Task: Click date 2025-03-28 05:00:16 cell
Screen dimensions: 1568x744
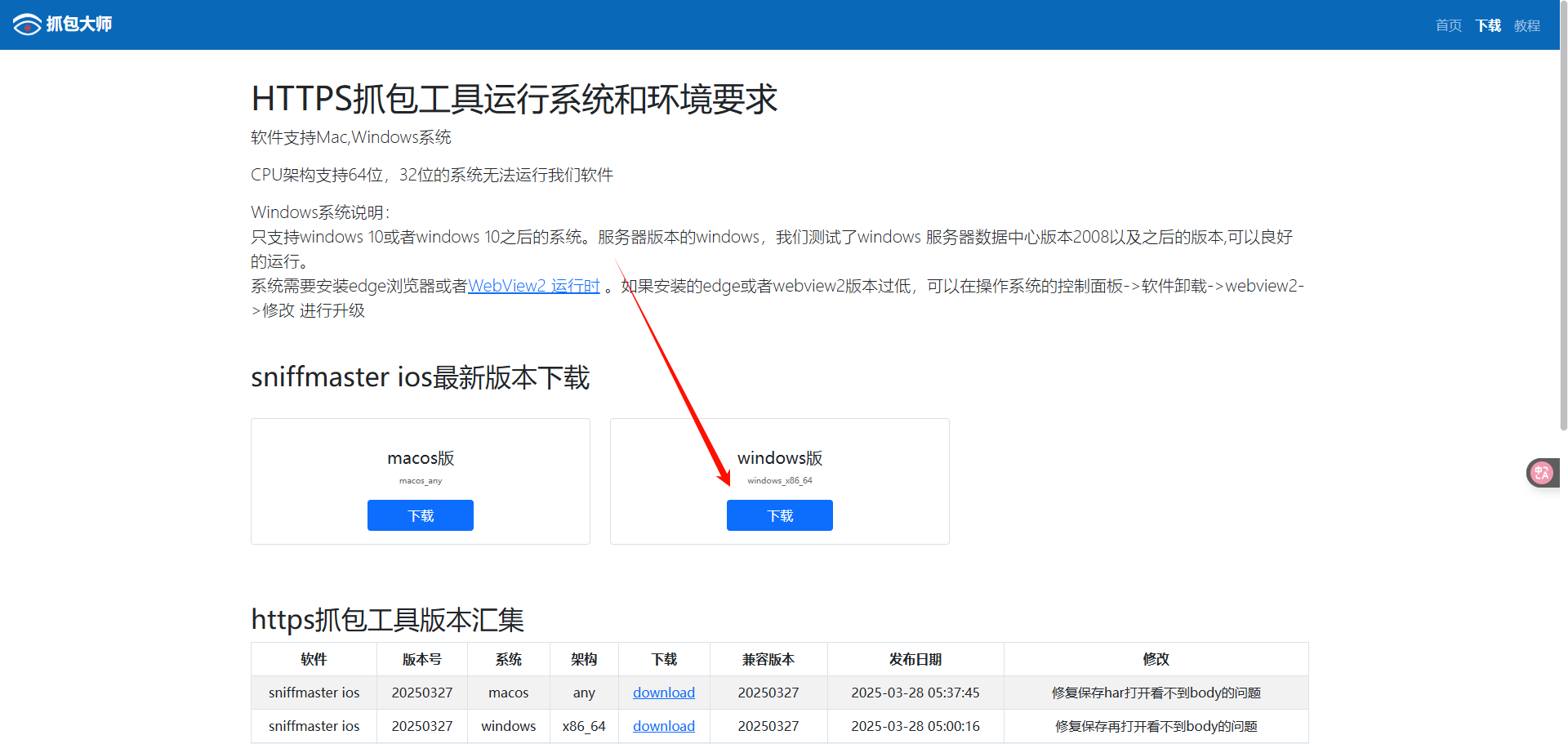Action: 915,726
